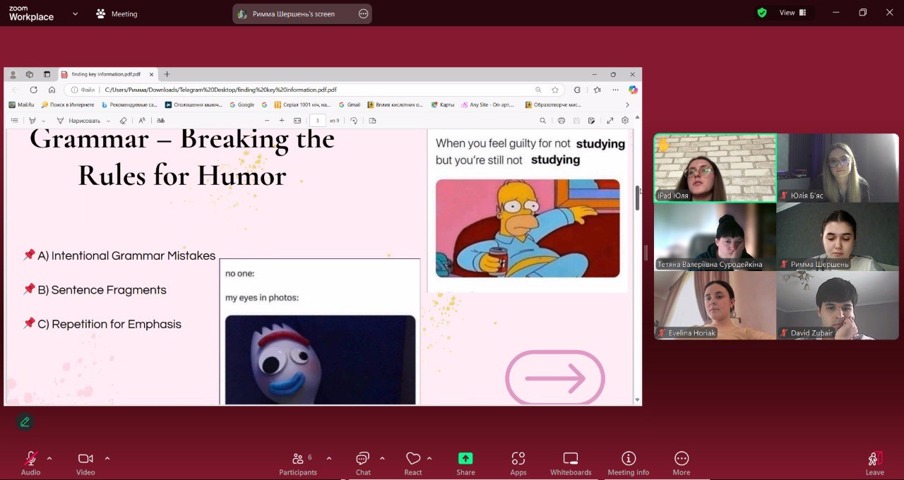Expand the Нарисовать draw options arrow

tap(108, 121)
